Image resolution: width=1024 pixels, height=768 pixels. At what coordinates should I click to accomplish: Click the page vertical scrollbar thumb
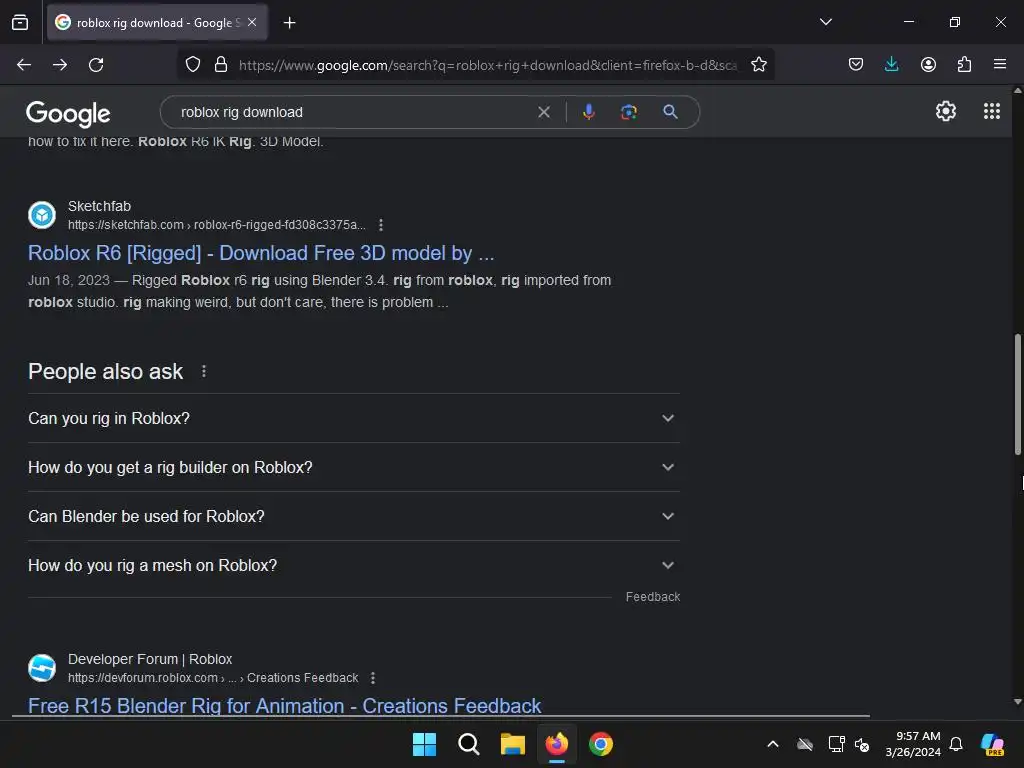point(1017,394)
